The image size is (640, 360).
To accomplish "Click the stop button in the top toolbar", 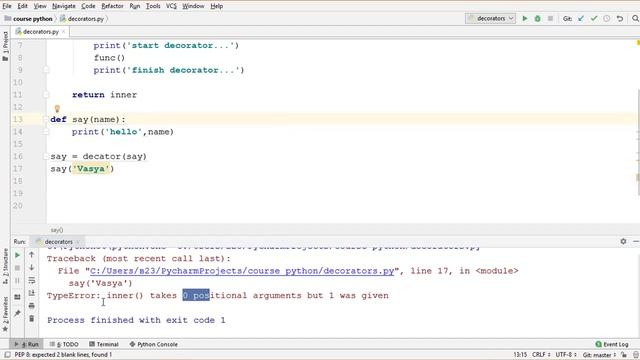I will coord(550,18).
